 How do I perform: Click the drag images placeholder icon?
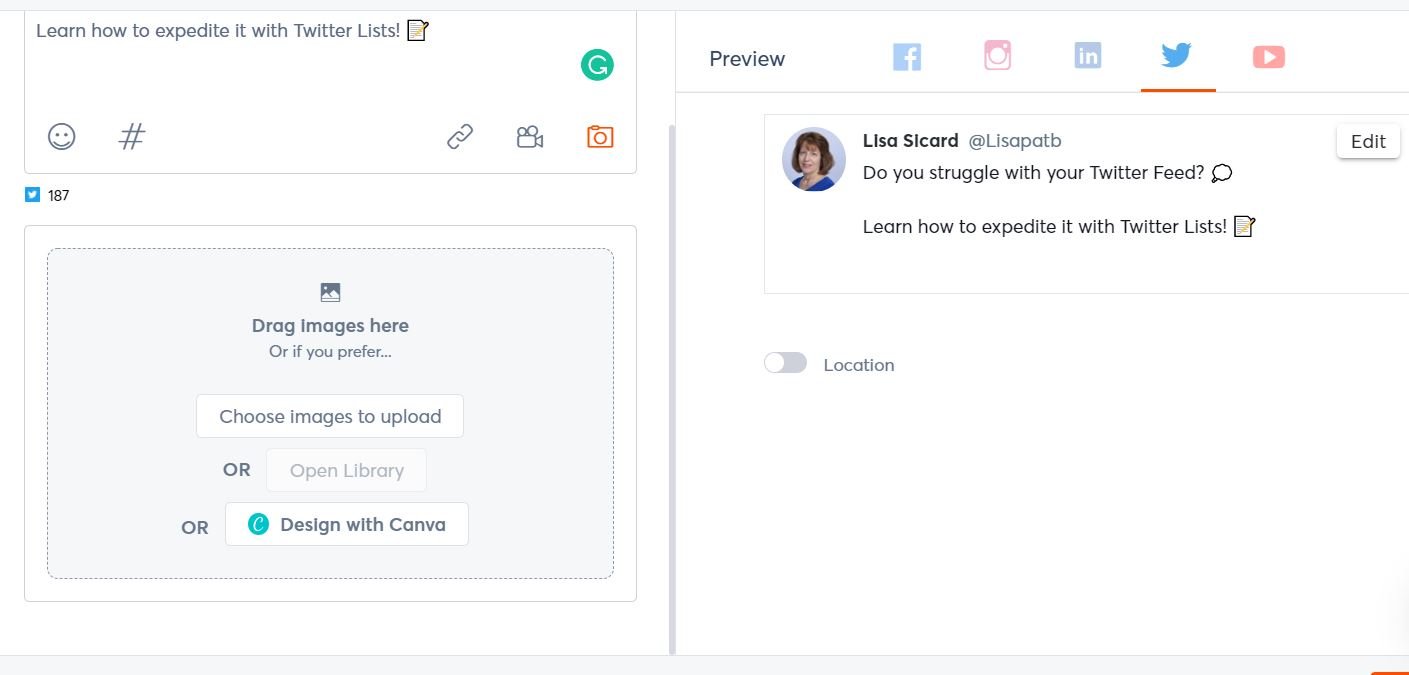pyautogui.click(x=330, y=292)
